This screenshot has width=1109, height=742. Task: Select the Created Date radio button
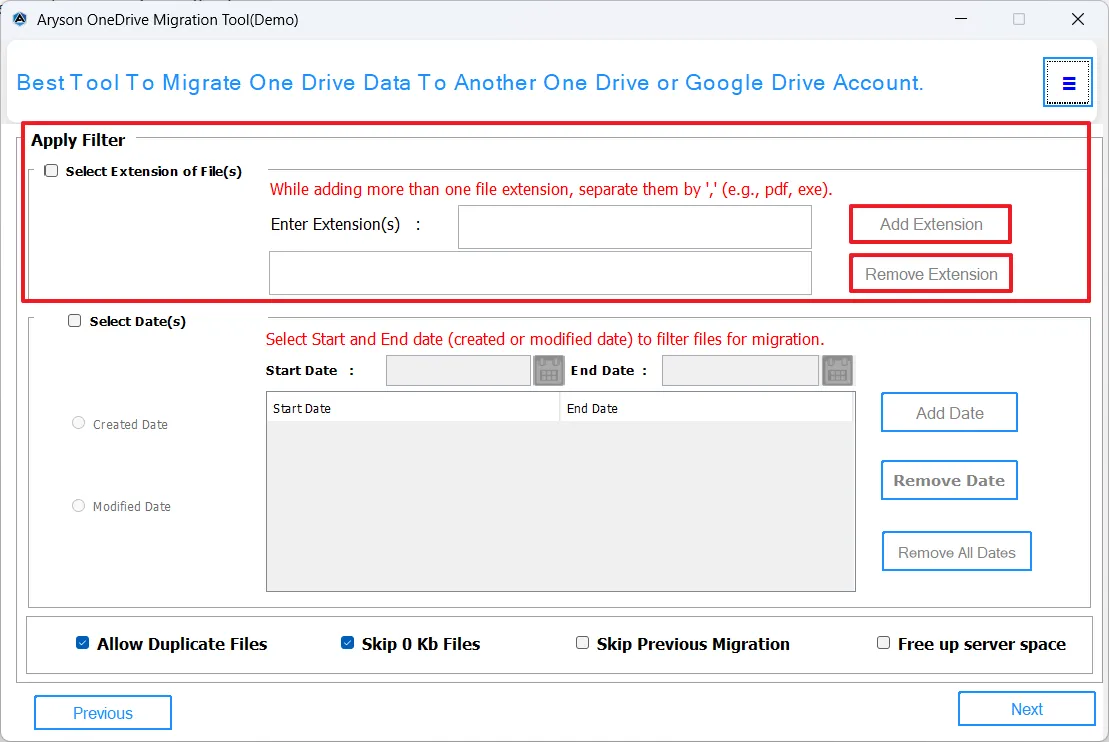click(79, 423)
